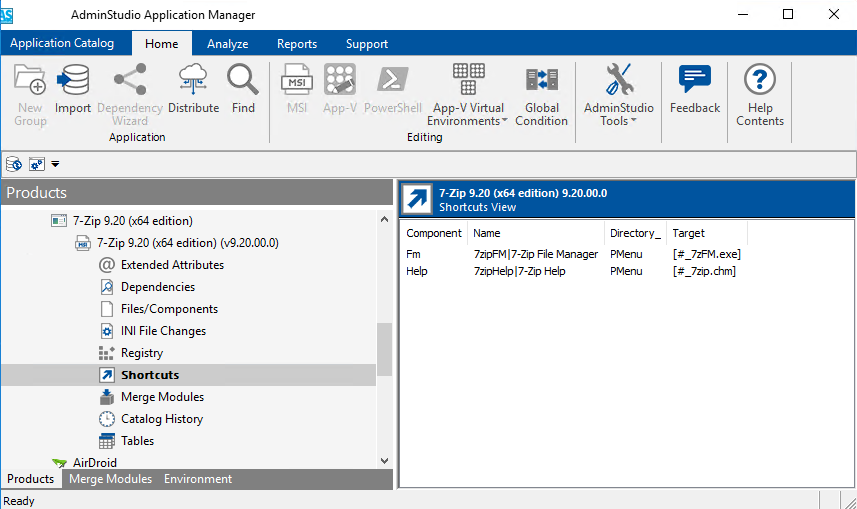
Task: Open Feedback from the ribbon
Action: tap(694, 80)
